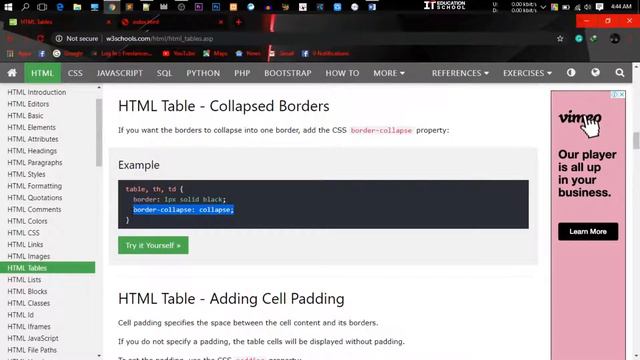Image resolution: width=640 pixels, height=360 pixels.
Task: Select PYTHON in the top navigation
Action: 203,73
